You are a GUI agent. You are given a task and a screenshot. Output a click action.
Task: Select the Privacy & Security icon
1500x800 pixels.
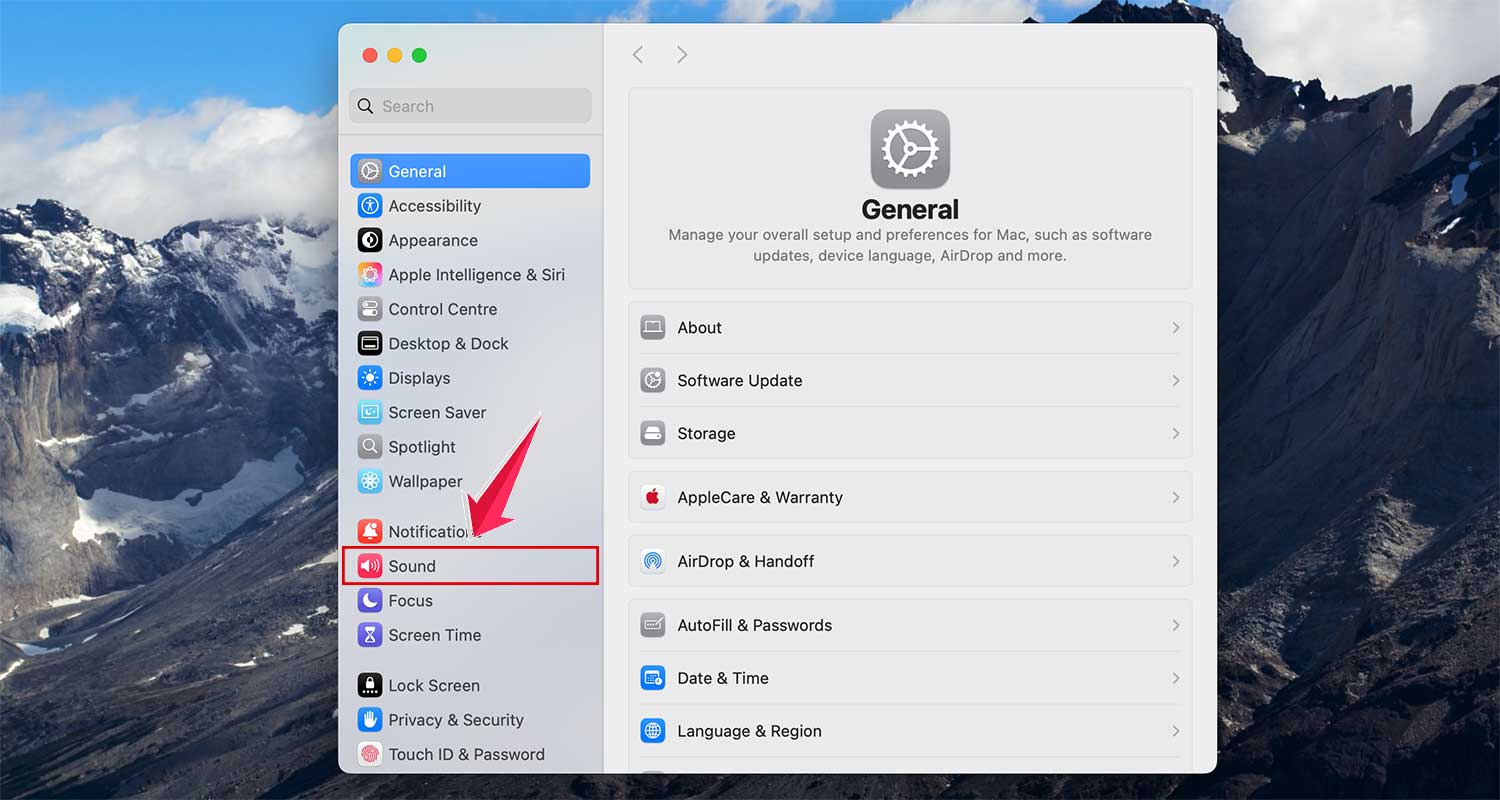pos(370,720)
